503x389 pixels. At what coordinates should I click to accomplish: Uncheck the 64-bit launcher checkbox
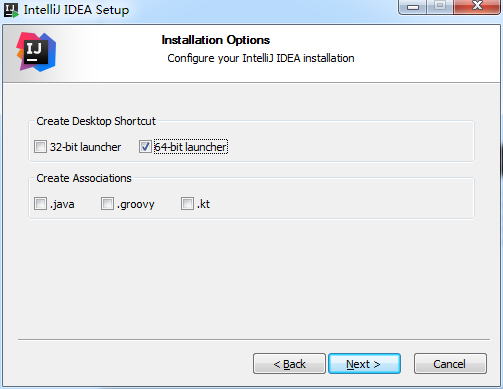tap(145, 147)
